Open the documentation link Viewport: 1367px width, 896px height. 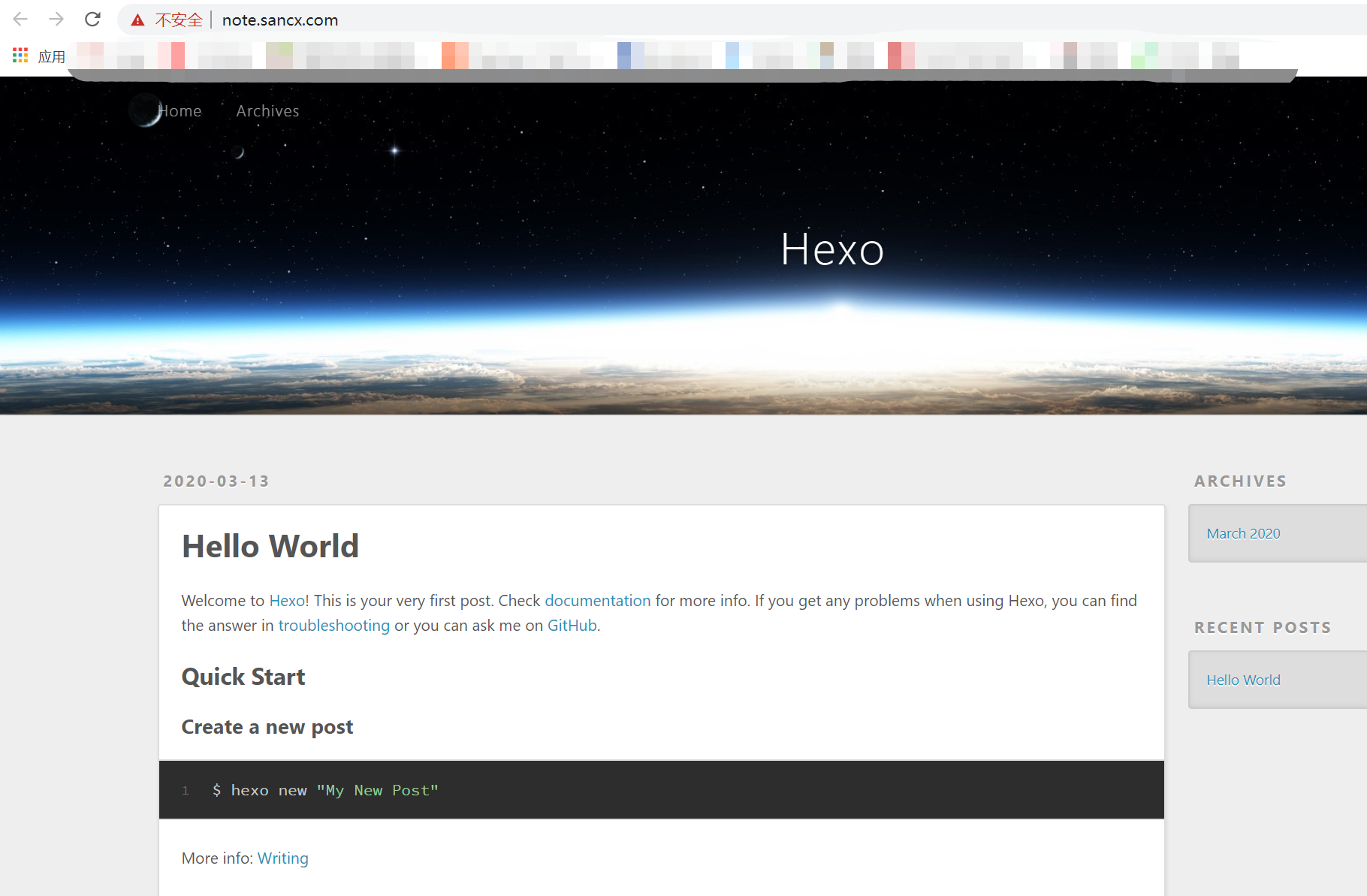598,601
